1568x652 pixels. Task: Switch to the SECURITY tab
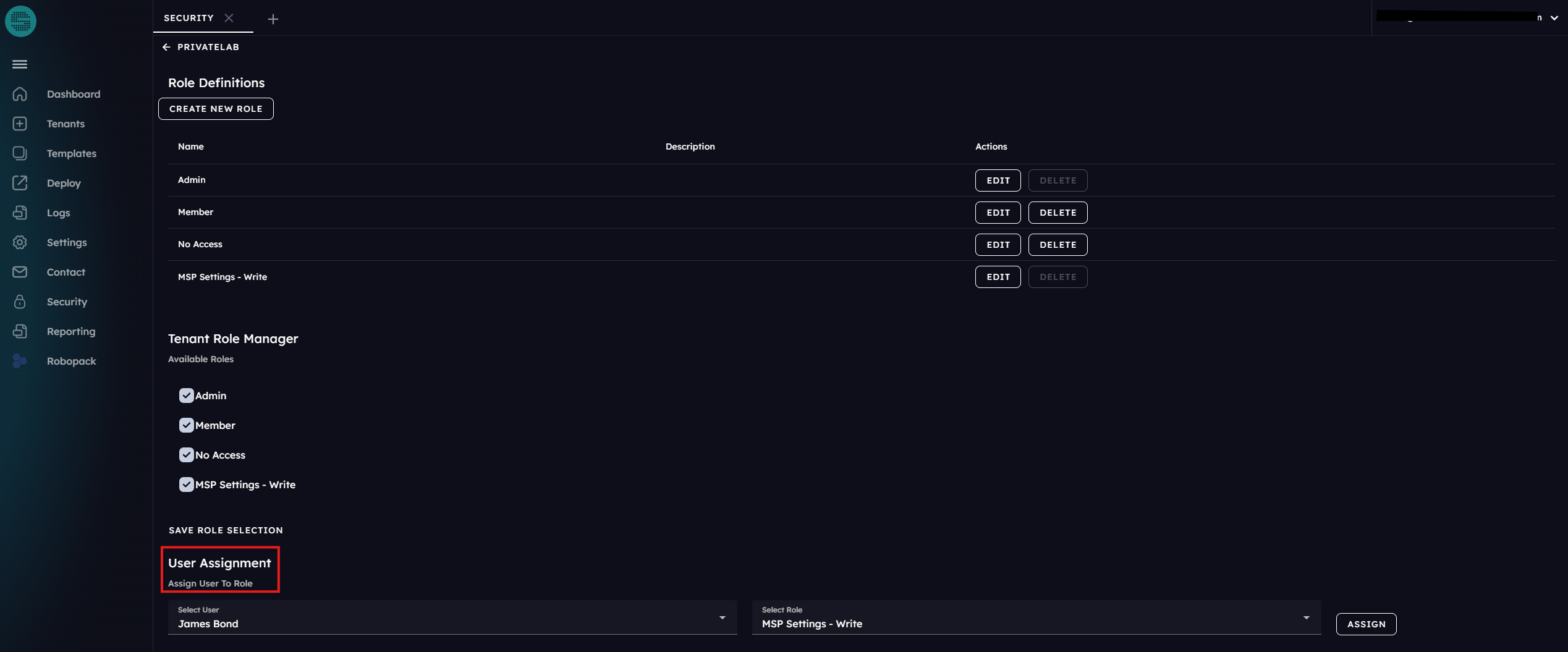(x=189, y=18)
